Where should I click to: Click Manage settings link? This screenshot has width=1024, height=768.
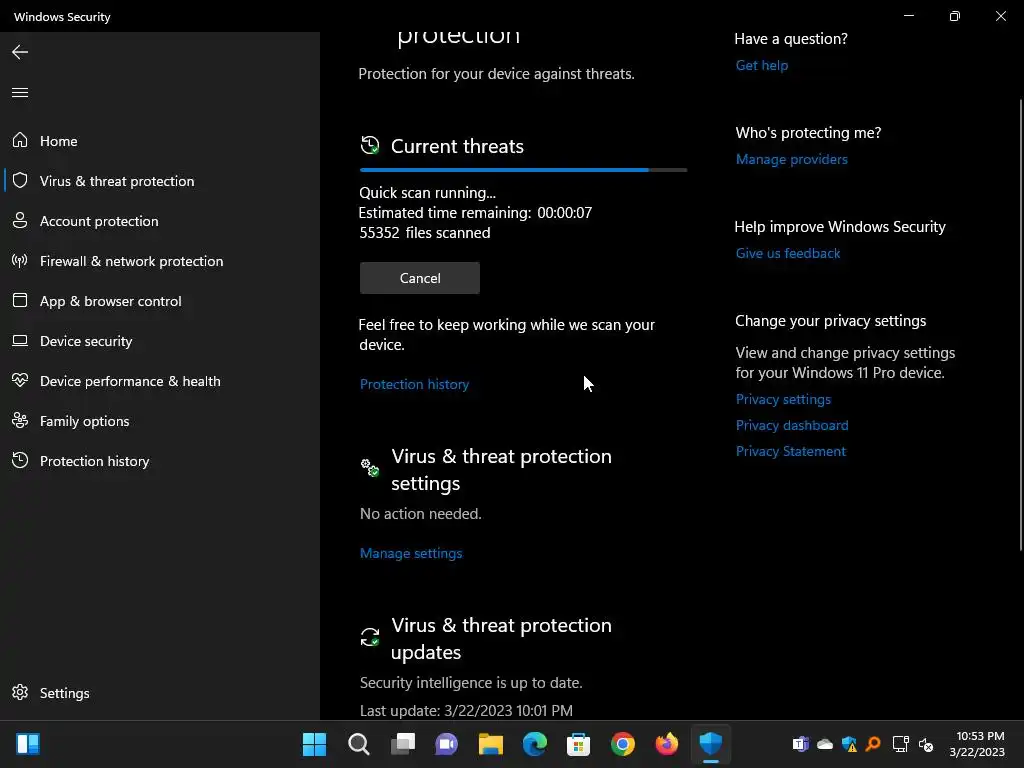tap(411, 553)
